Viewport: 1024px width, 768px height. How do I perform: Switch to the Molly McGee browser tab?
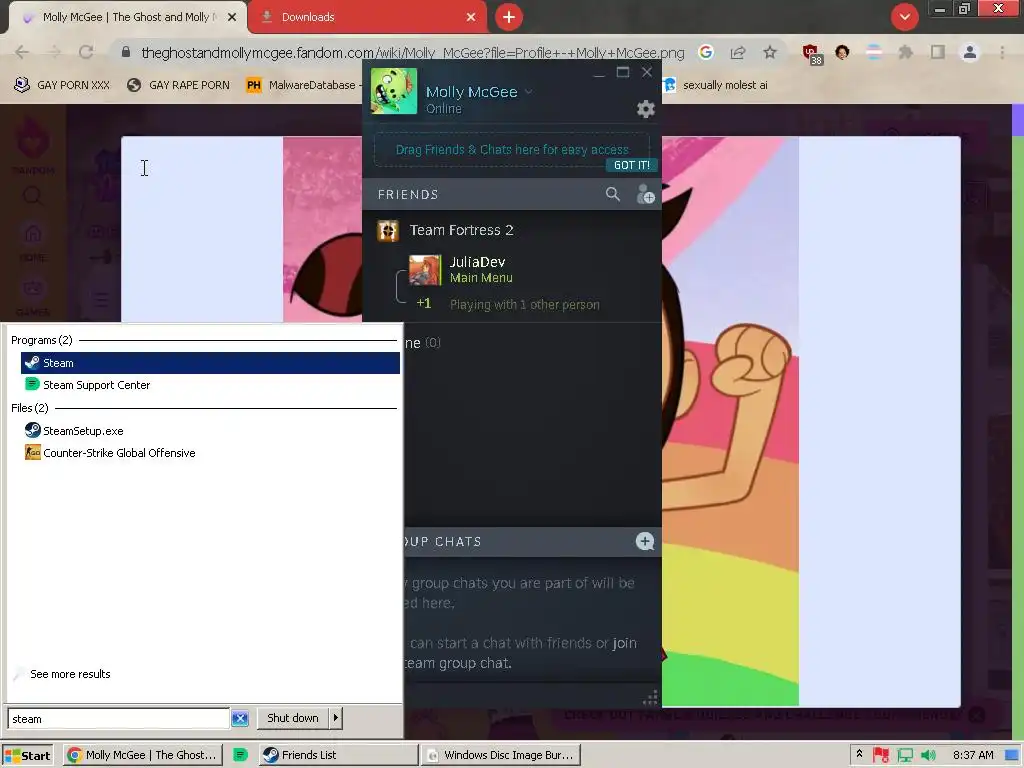pos(127,17)
